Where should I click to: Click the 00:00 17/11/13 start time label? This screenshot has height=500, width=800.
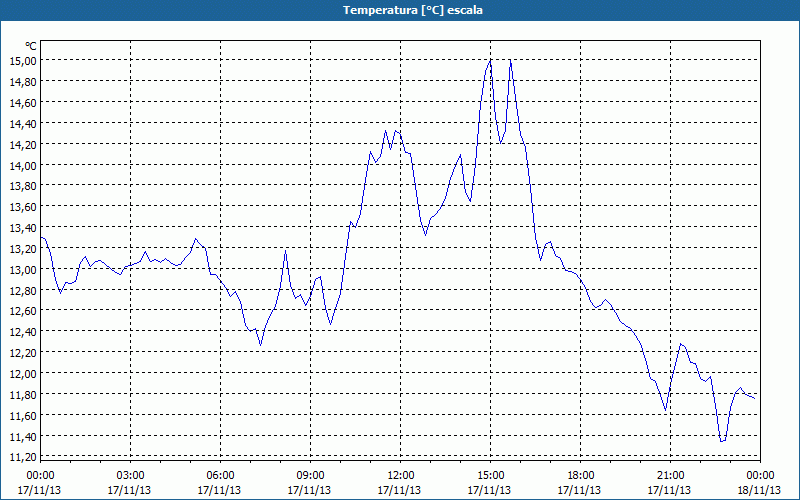(x=40, y=483)
